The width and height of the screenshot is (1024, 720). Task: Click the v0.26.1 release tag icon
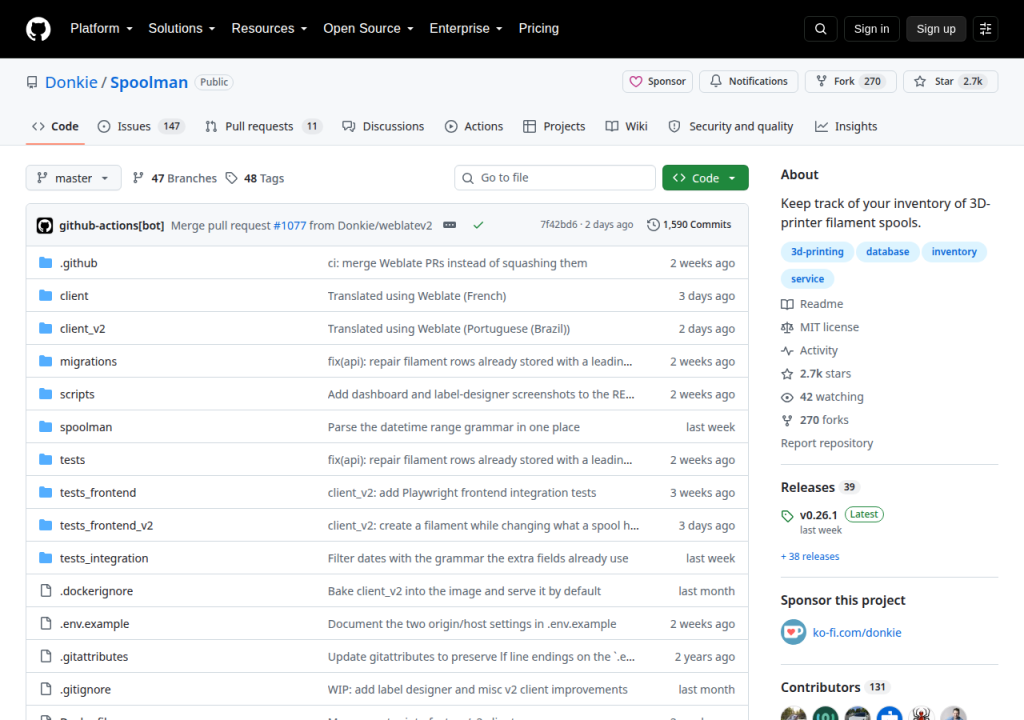point(788,515)
